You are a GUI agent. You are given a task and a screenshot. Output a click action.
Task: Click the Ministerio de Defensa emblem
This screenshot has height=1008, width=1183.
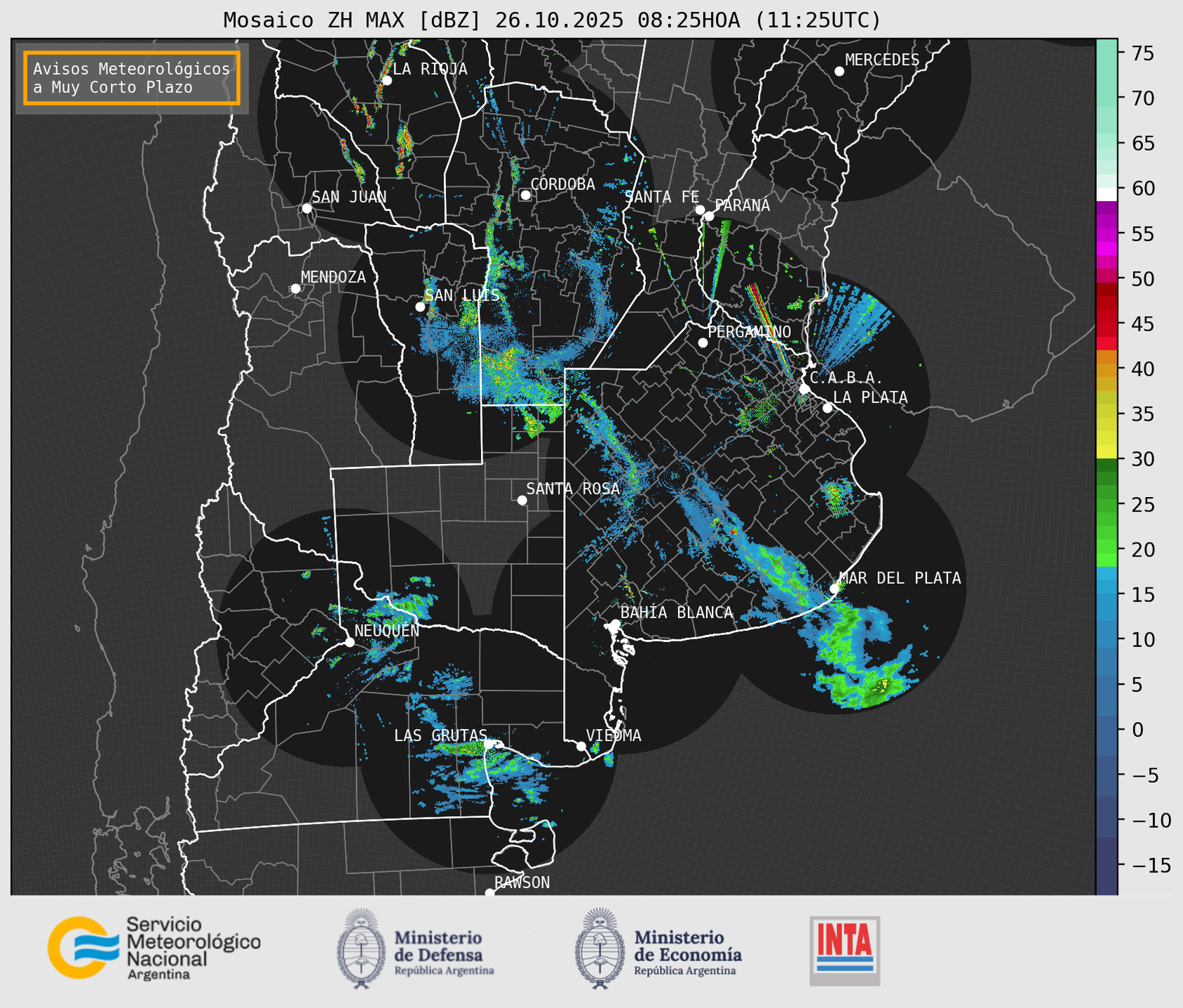[x=362, y=948]
